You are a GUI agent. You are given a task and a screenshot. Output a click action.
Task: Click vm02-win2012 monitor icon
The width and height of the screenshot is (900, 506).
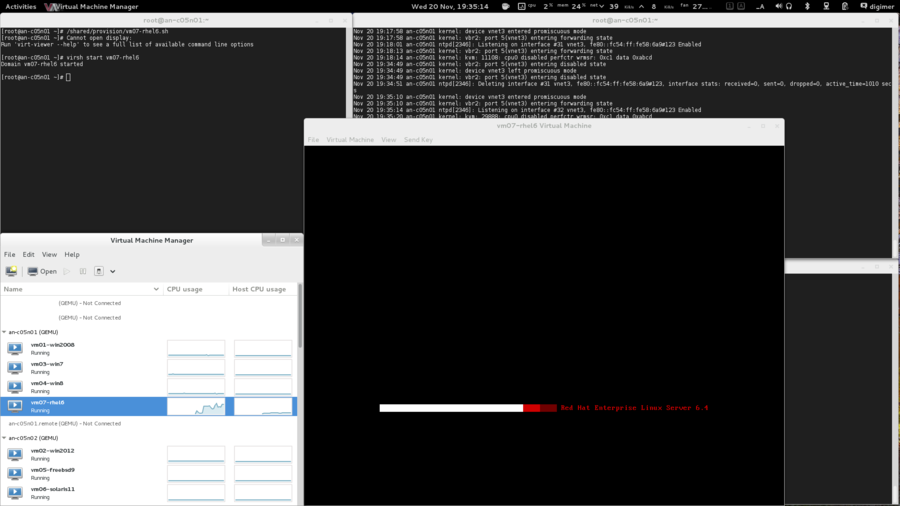(x=15, y=454)
